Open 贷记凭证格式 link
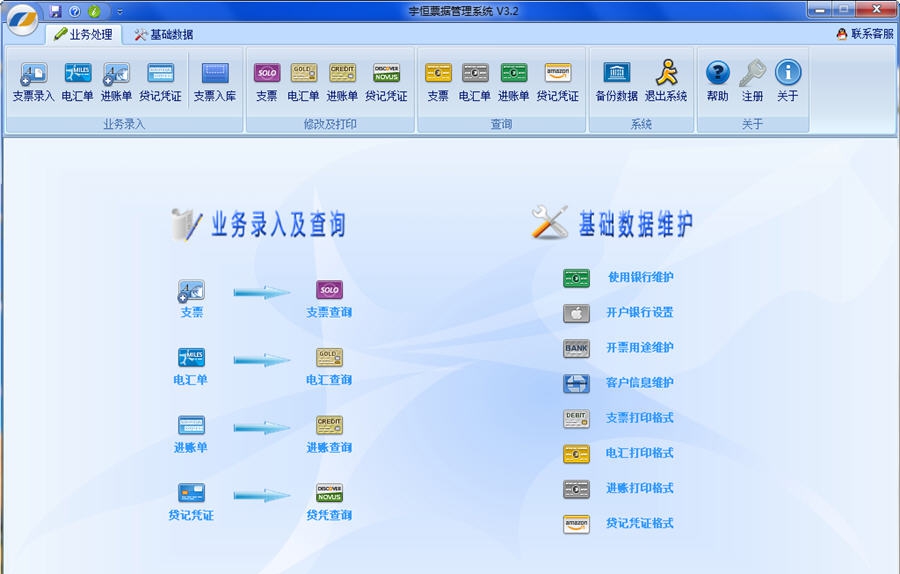This screenshot has width=900, height=574. pos(640,523)
